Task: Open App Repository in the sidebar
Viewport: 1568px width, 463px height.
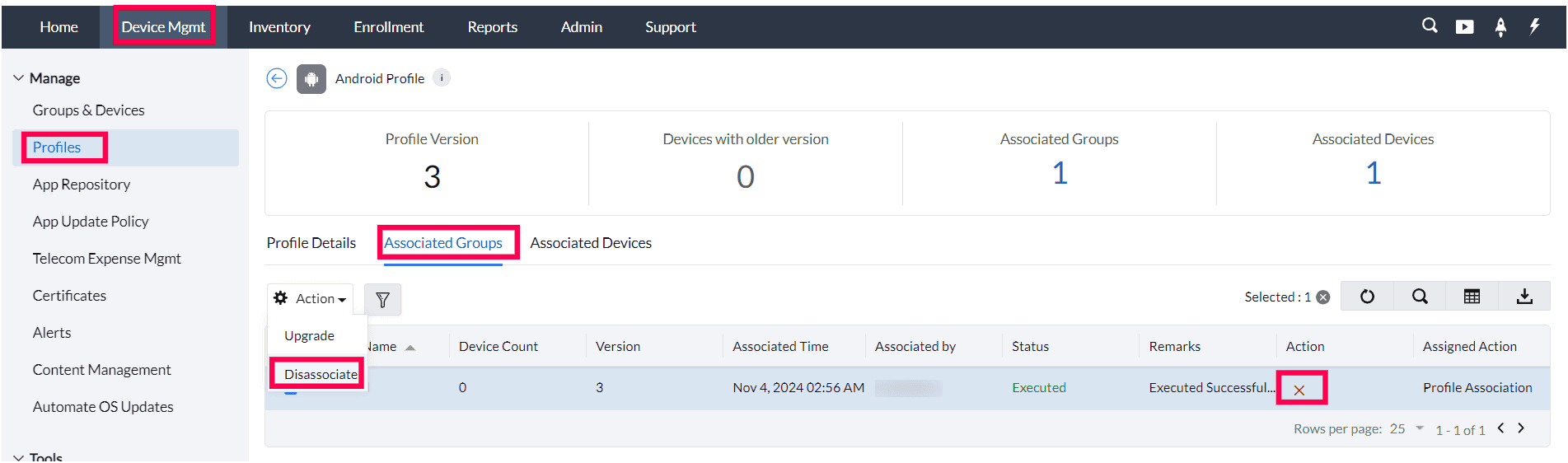Action: coord(82,185)
